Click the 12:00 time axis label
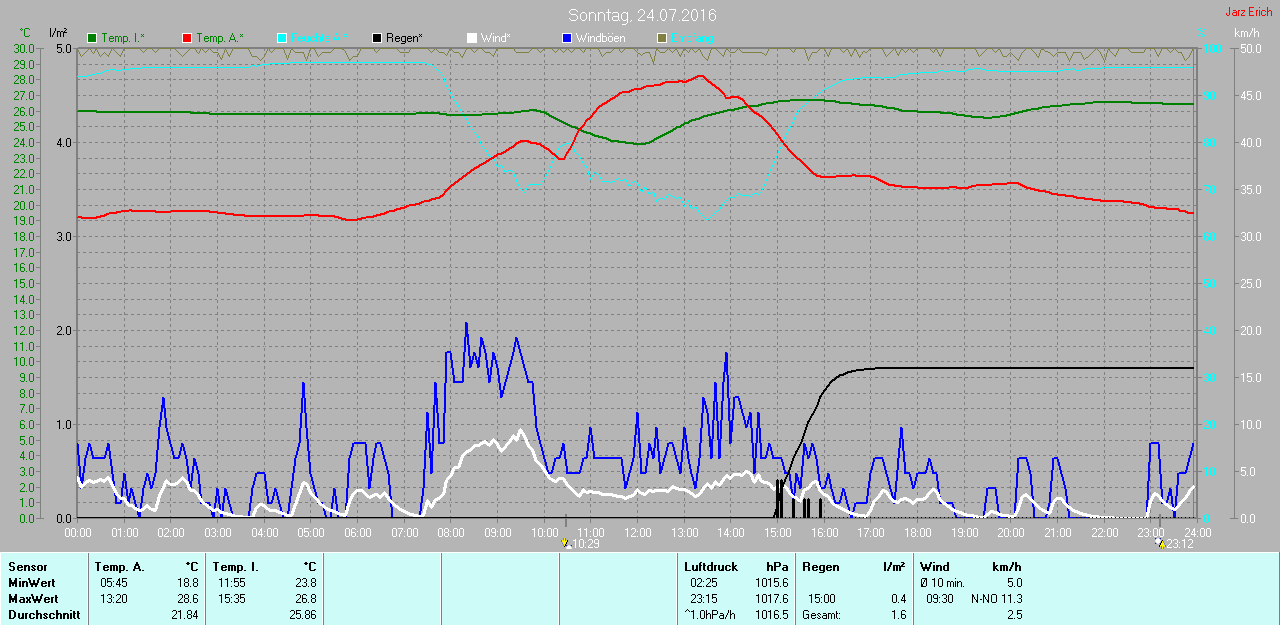This screenshot has width=1280, height=625. (637, 533)
